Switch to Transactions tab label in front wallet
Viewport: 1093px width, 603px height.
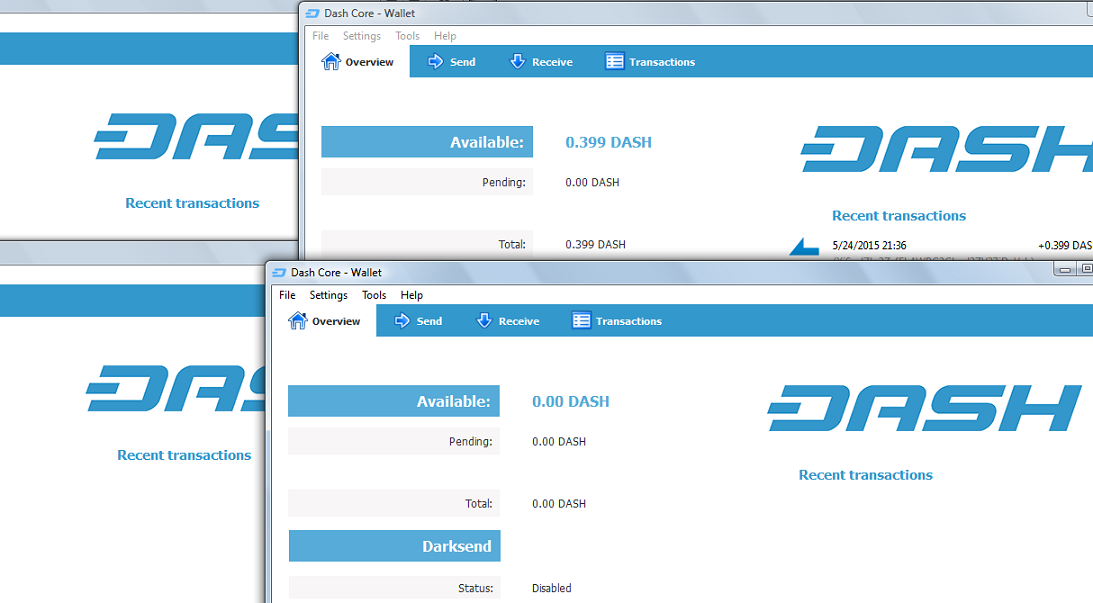pyautogui.click(x=629, y=321)
